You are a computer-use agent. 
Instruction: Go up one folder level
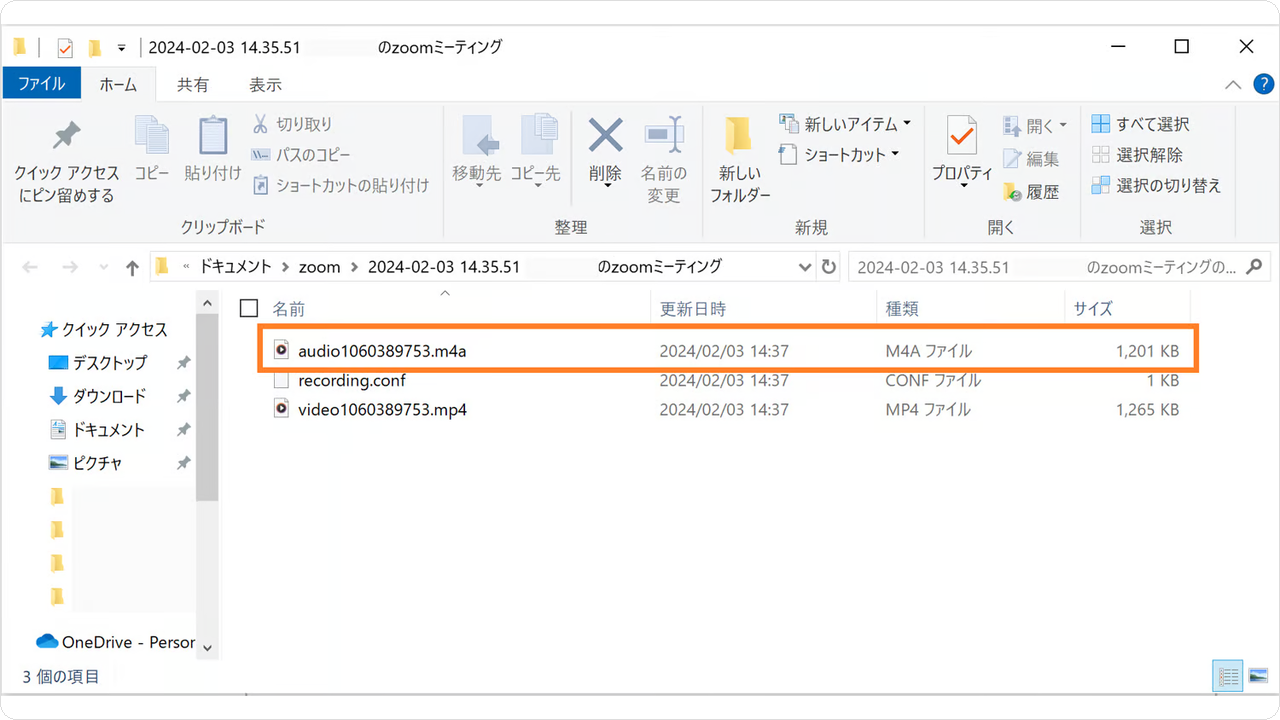pos(132,268)
